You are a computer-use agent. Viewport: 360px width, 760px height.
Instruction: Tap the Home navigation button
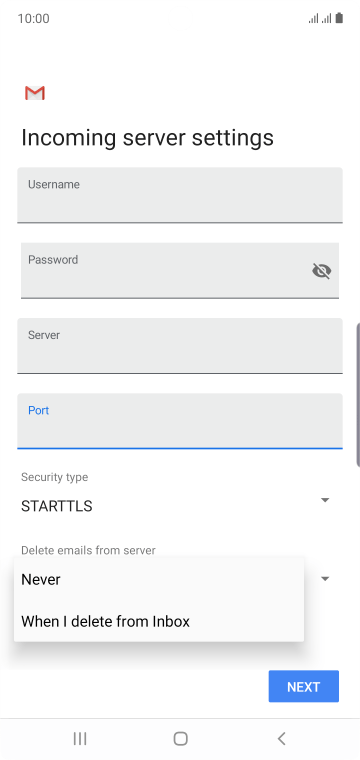180,738
